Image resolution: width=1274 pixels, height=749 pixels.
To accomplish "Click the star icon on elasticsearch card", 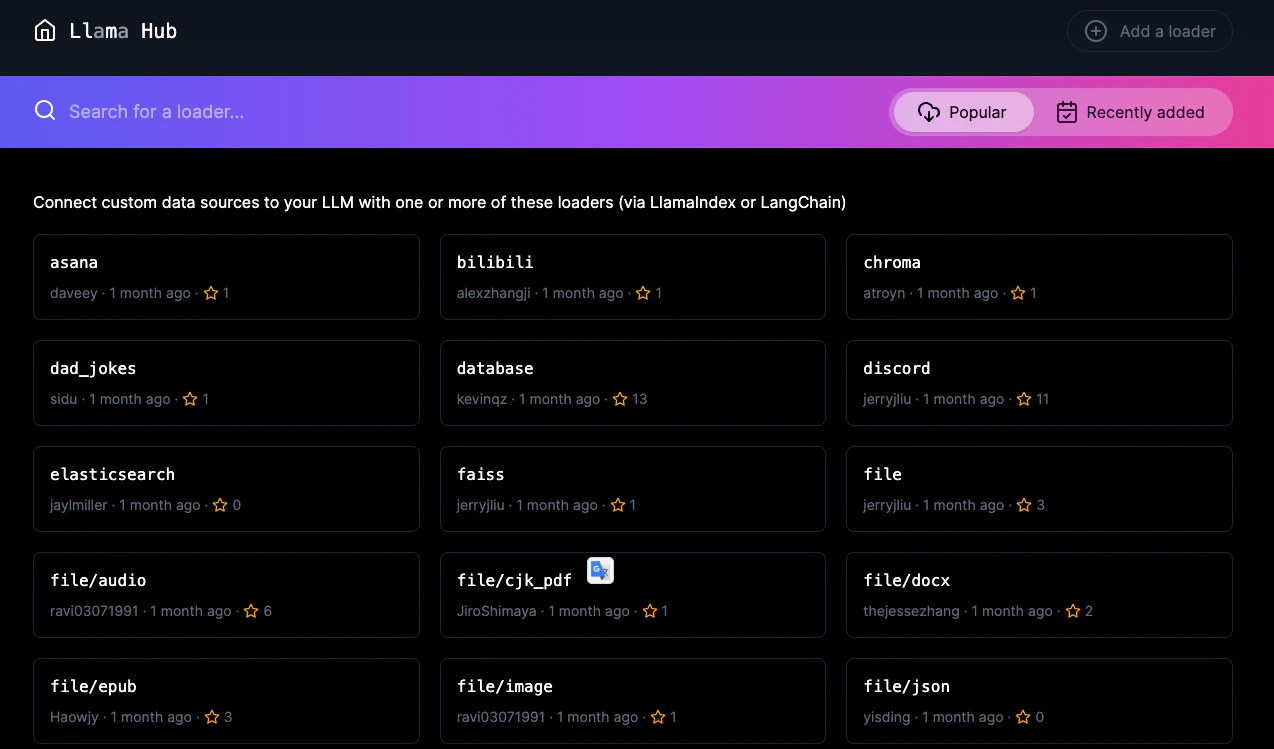I will point(220,505).
